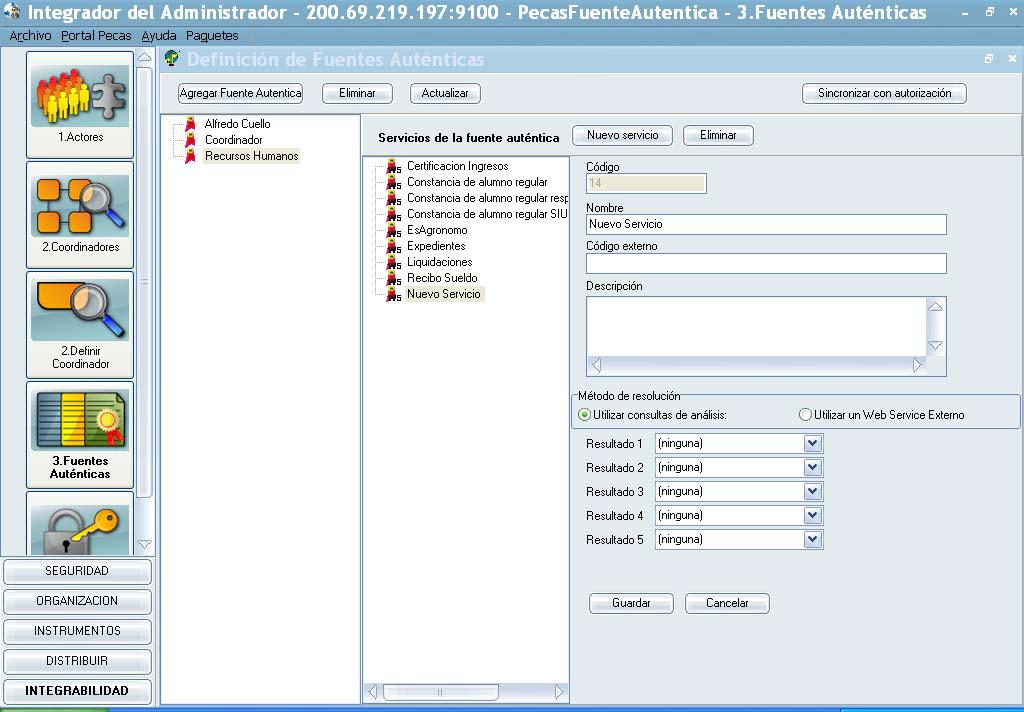Open the Paquetes menu
The height and width of the screenshot is (712, 1024).
pyautogui.click(x=212, y=35)
